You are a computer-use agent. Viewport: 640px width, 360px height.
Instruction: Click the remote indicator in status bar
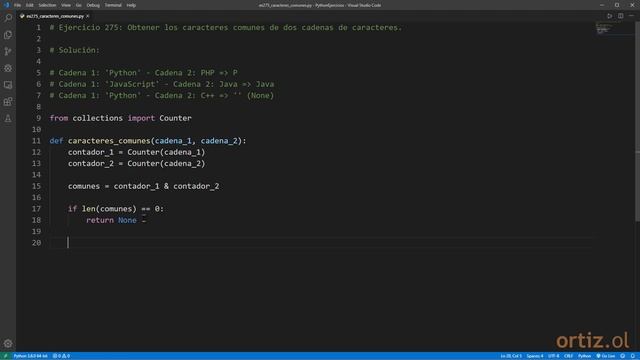[5, 356]
